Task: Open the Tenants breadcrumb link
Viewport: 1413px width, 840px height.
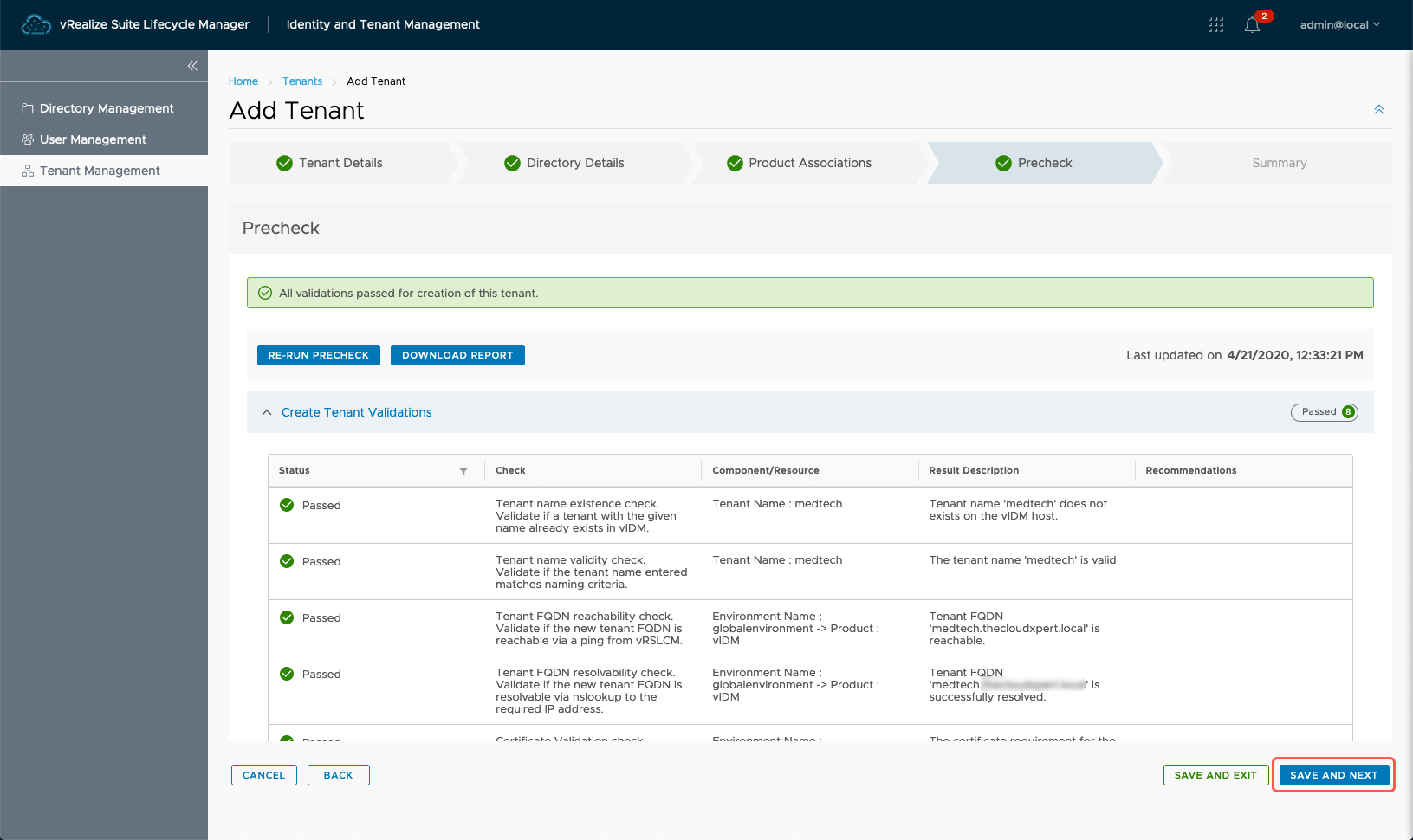Action: tap(301, 81)
